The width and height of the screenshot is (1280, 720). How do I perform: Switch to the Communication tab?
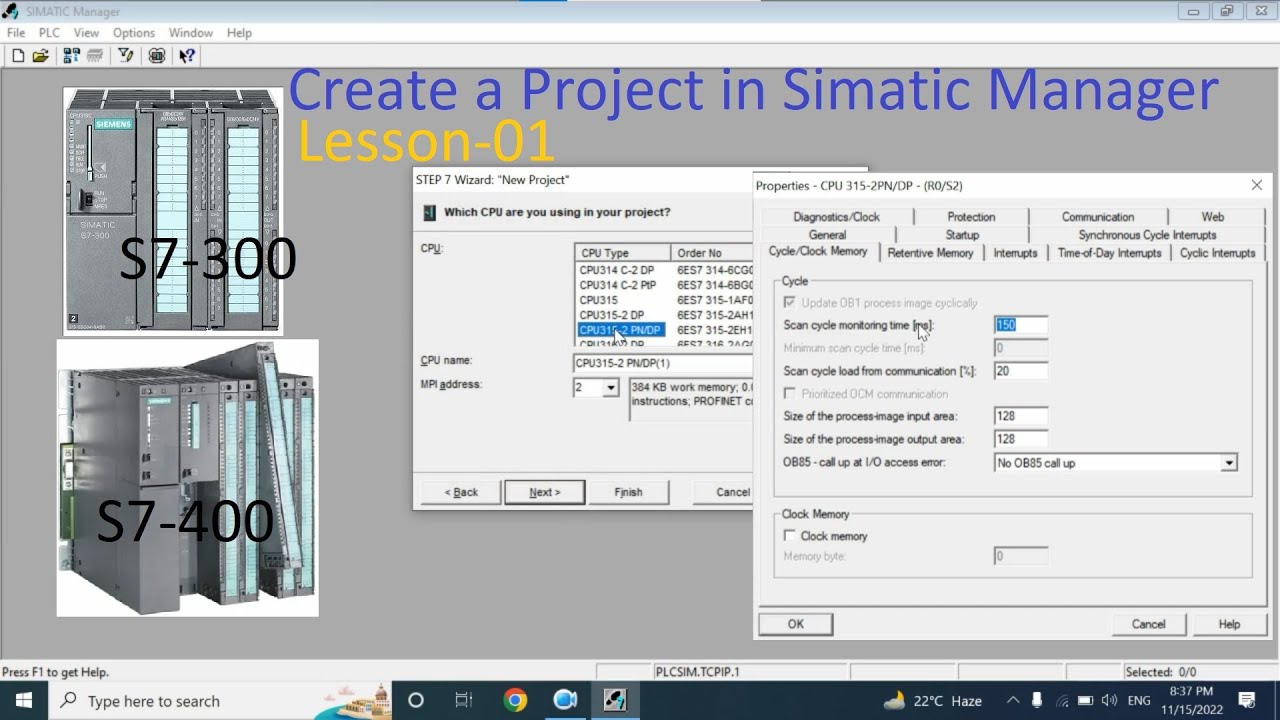click(1097, 217)
